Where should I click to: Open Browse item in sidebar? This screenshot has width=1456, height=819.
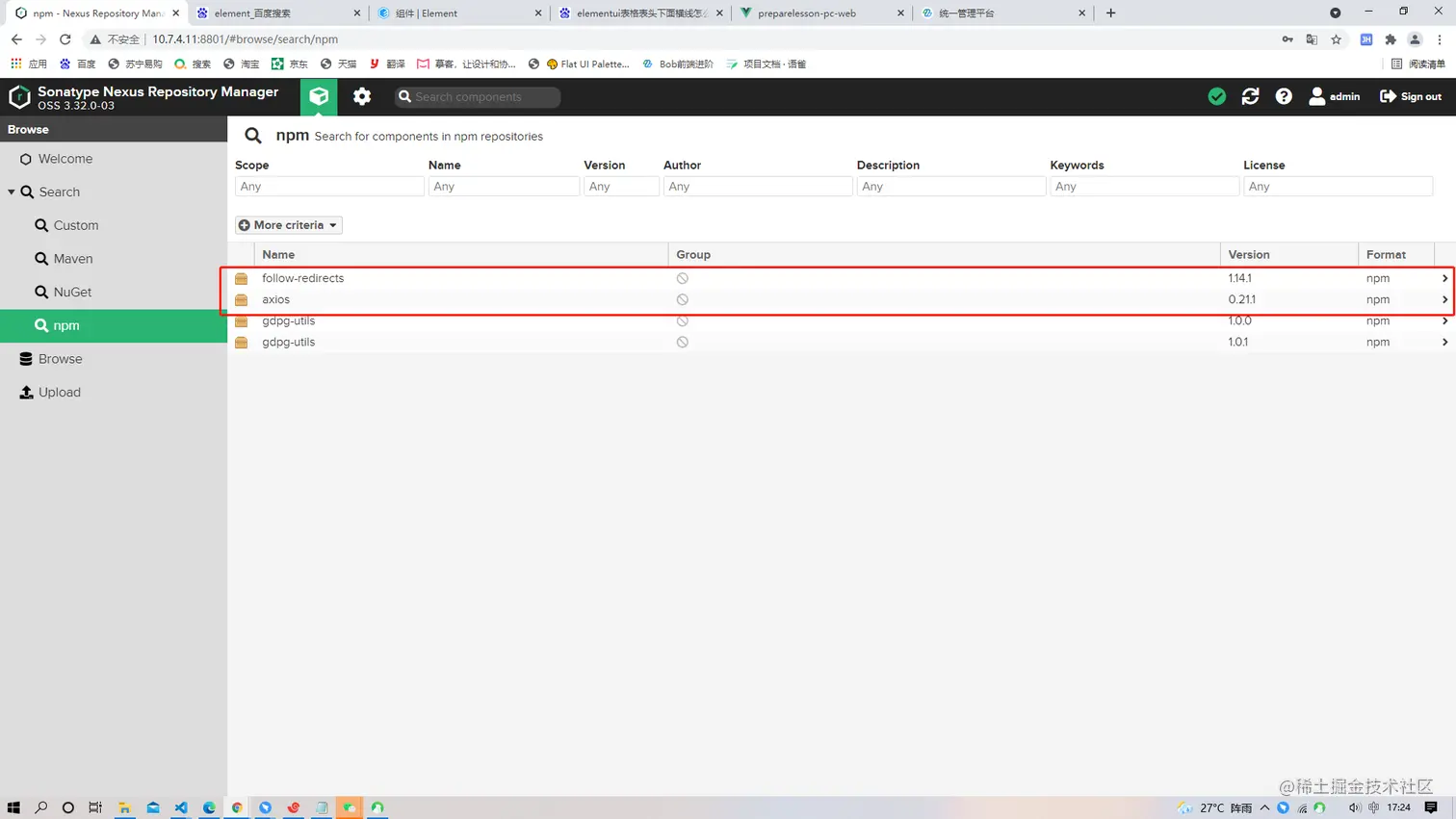point(60,359)
